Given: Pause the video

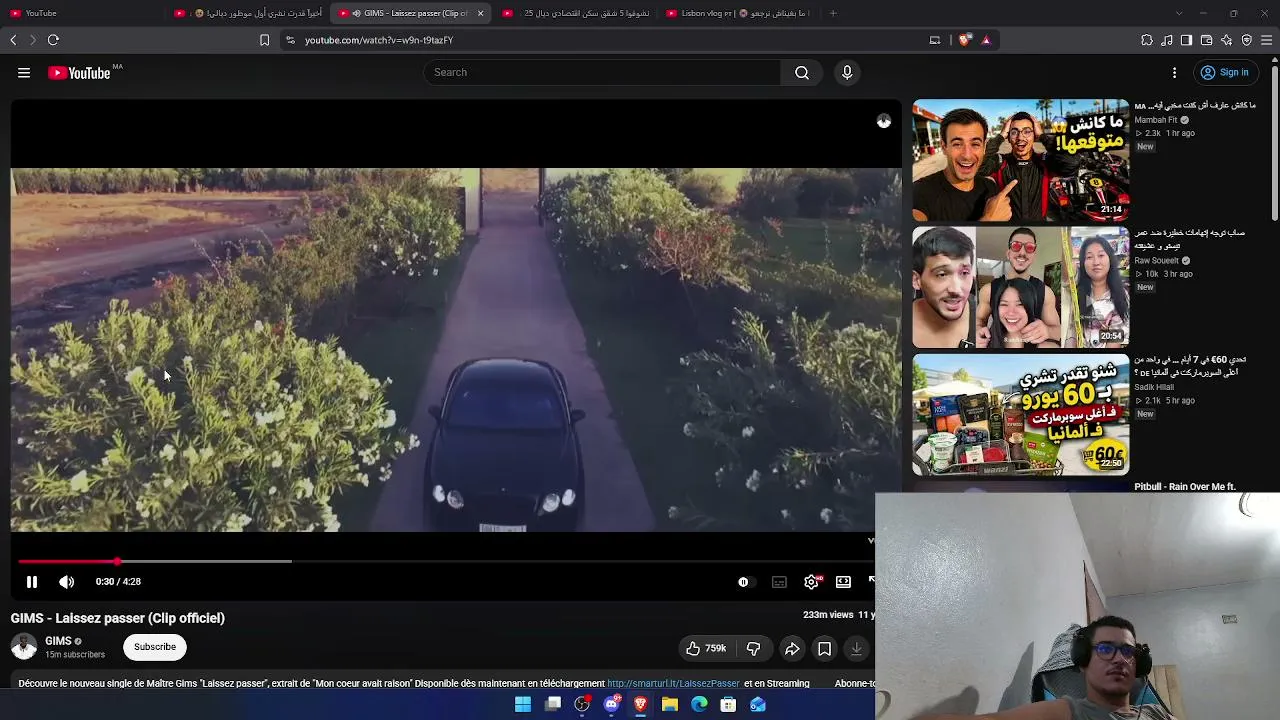Looking at the screenshot, I should tap(32, 582).
